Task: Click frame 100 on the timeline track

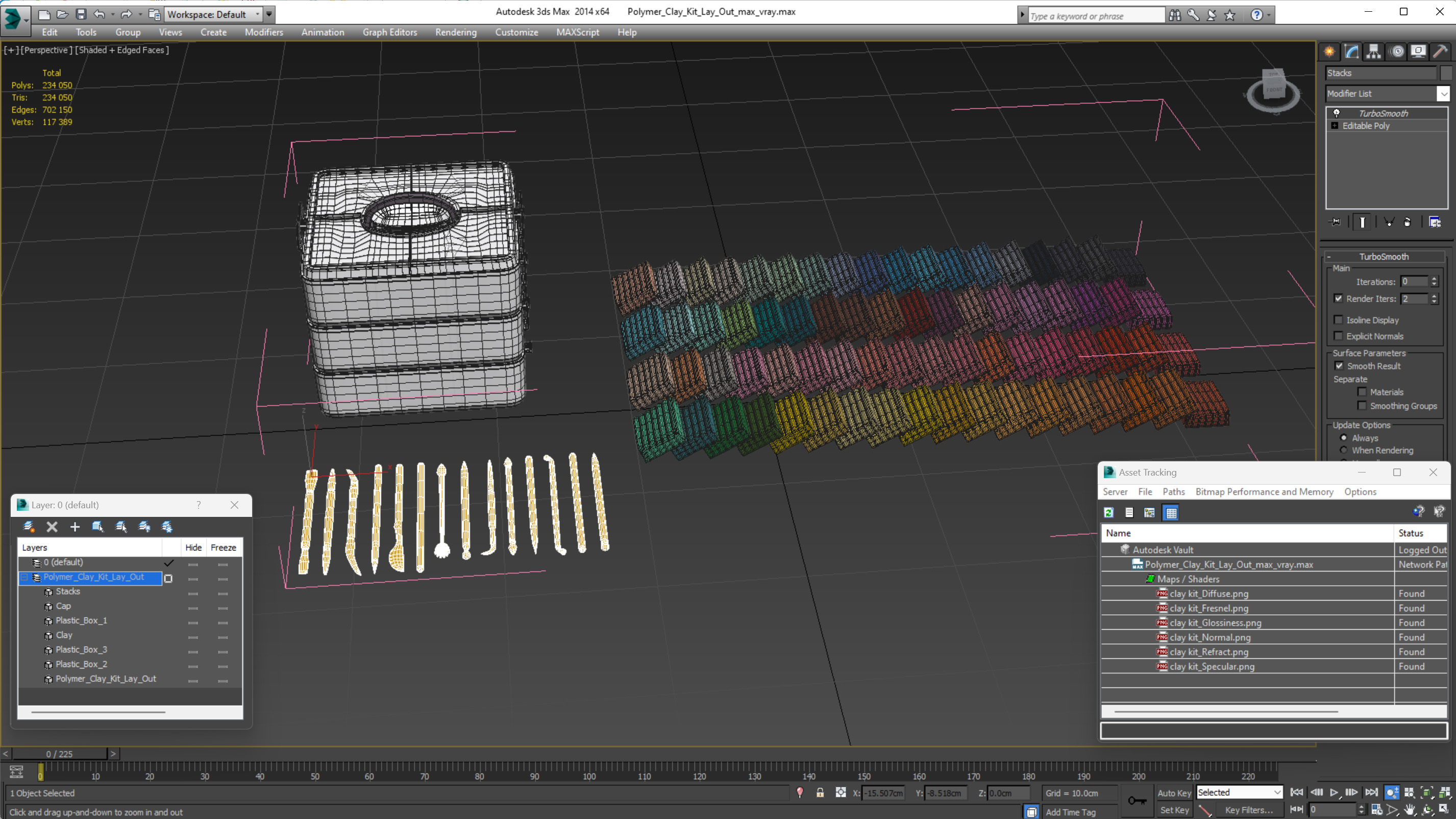Action: [x=589, y=771]
